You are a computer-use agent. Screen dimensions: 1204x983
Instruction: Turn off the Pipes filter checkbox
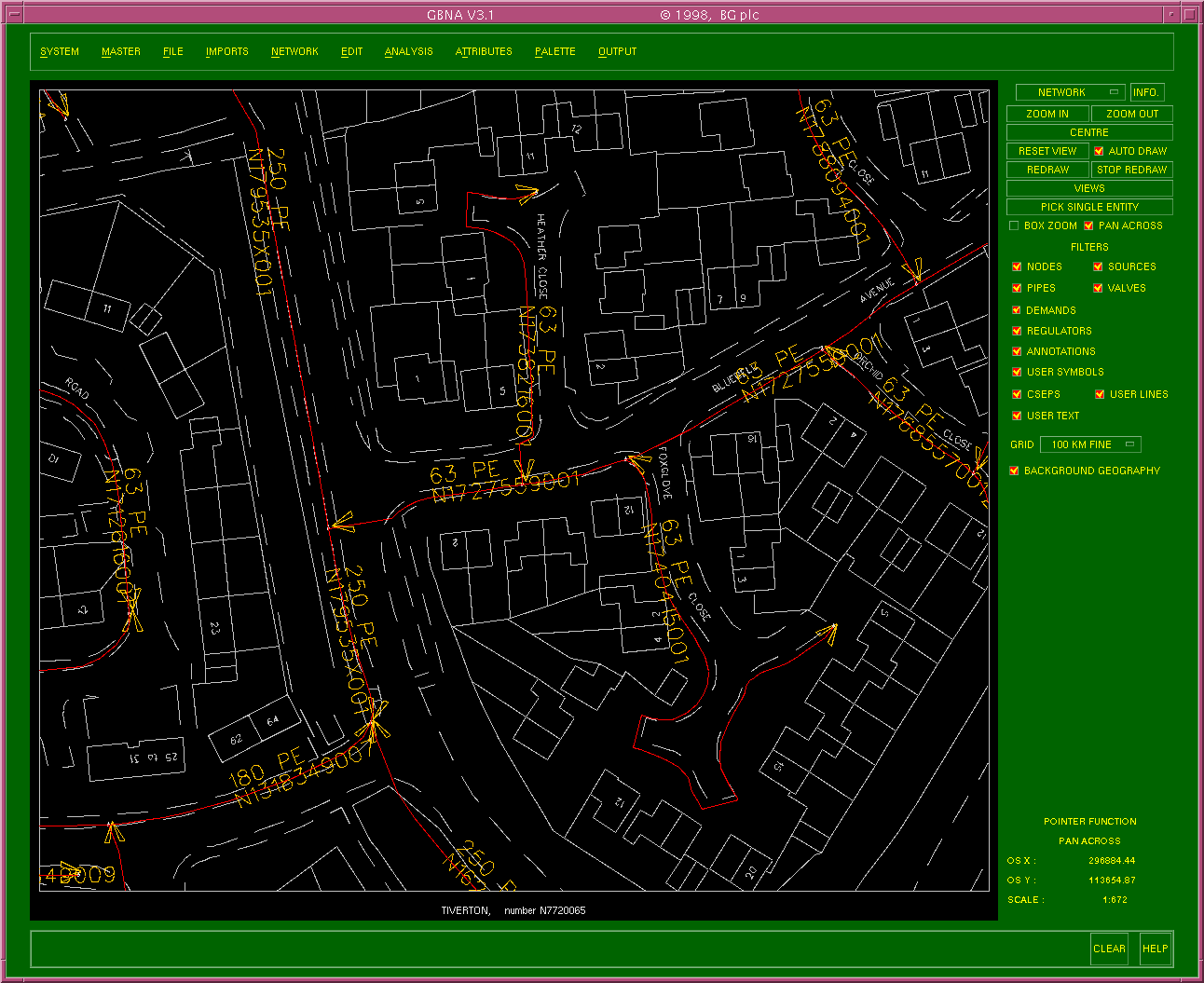(x=1017, y=288)
